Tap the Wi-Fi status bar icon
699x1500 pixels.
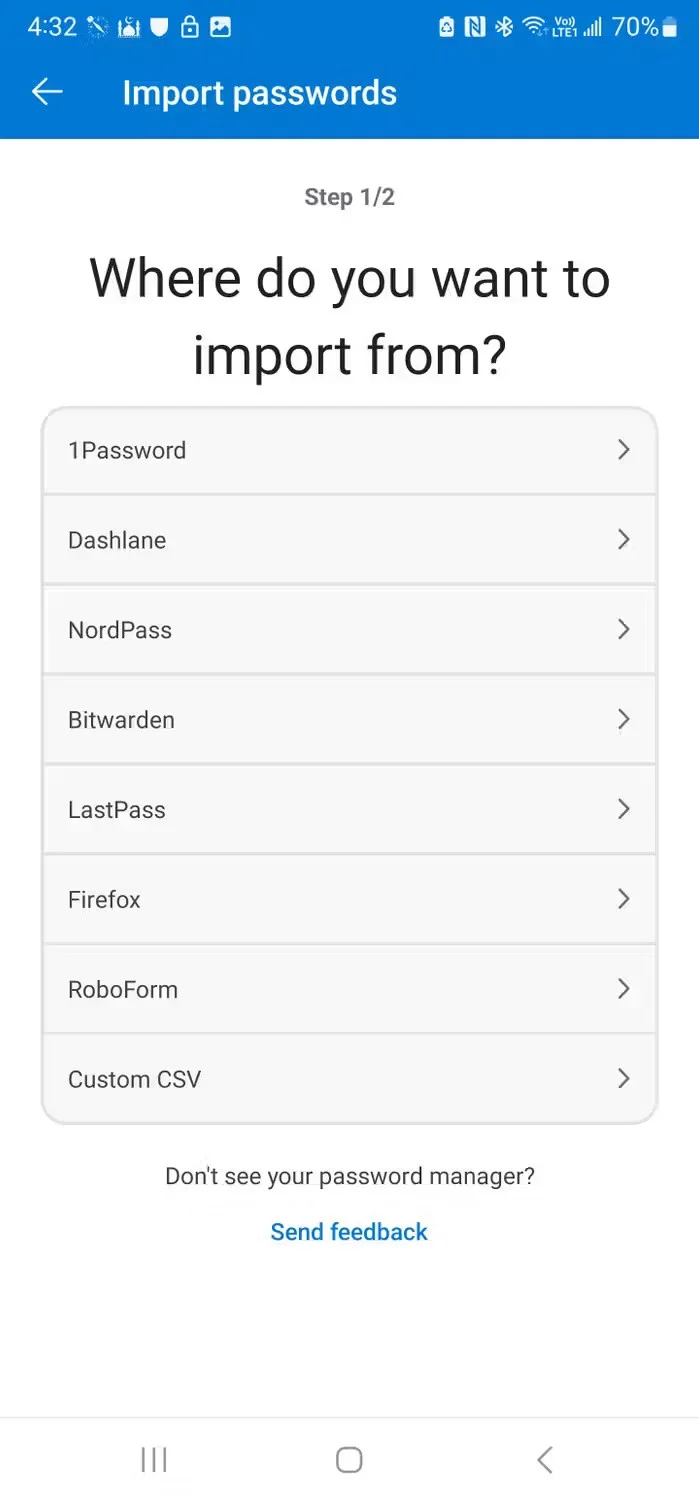point(532,26)
